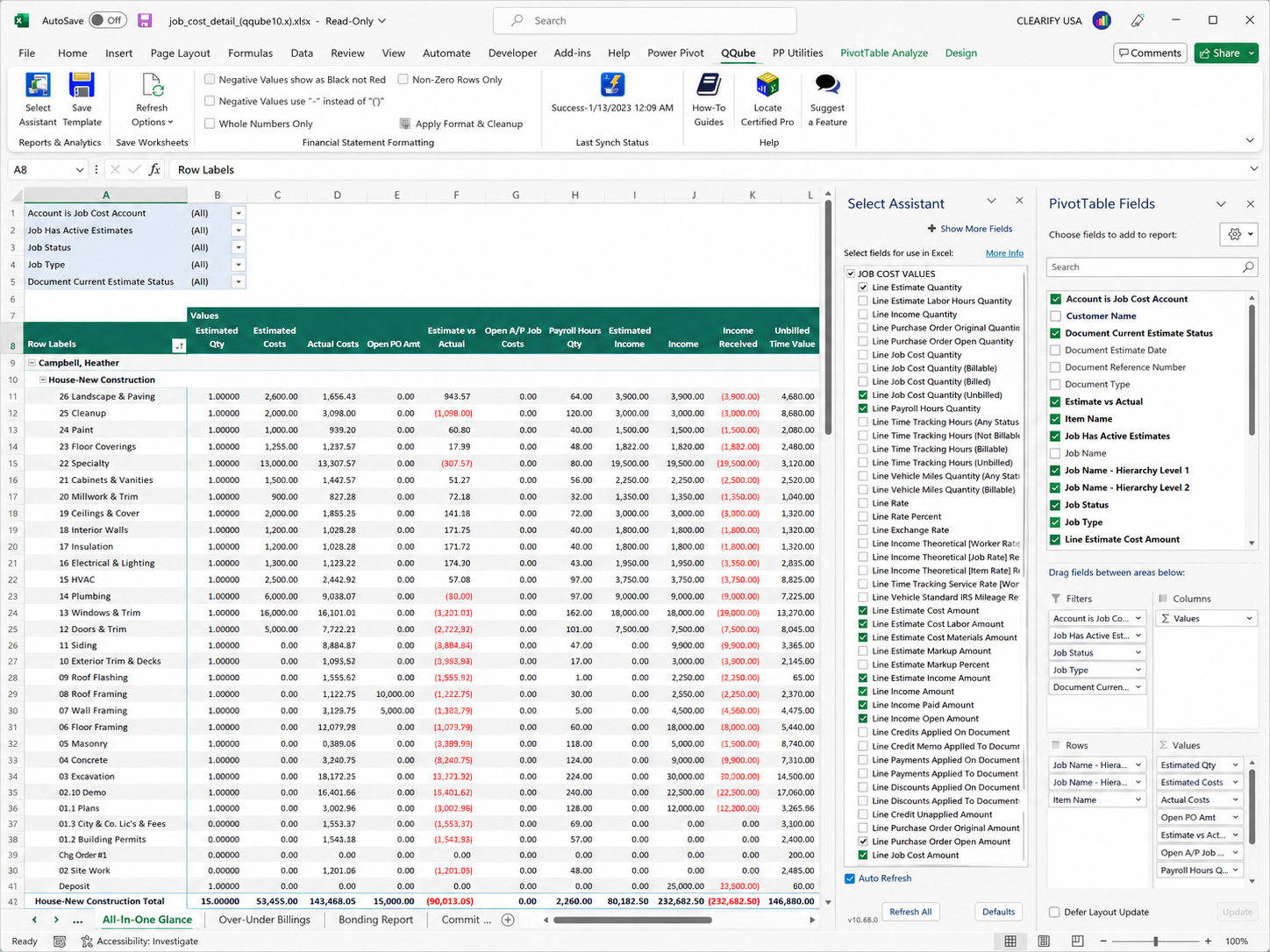Click the Row Labels filter button
Screen dimensions: 1270x952
[x=179, y=345]
